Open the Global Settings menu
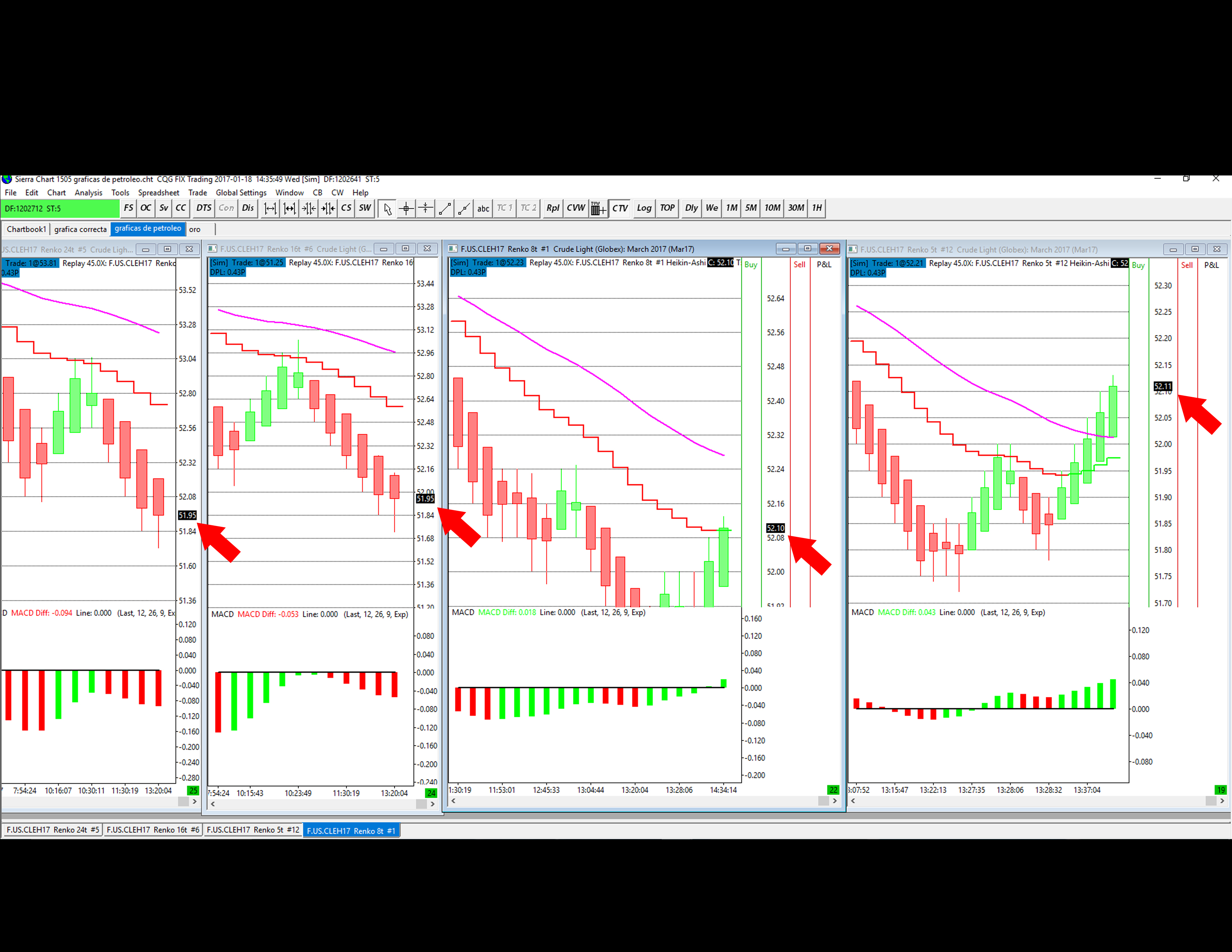 pos(241,193)
